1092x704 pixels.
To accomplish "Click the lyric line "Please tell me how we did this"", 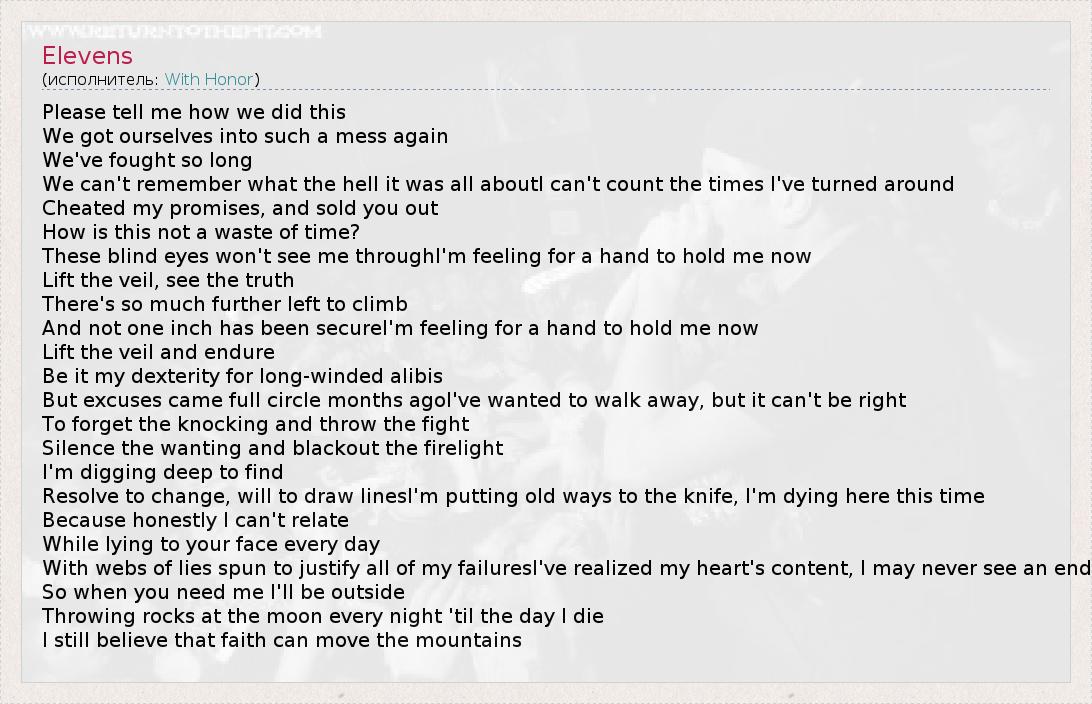I will 194,112.
